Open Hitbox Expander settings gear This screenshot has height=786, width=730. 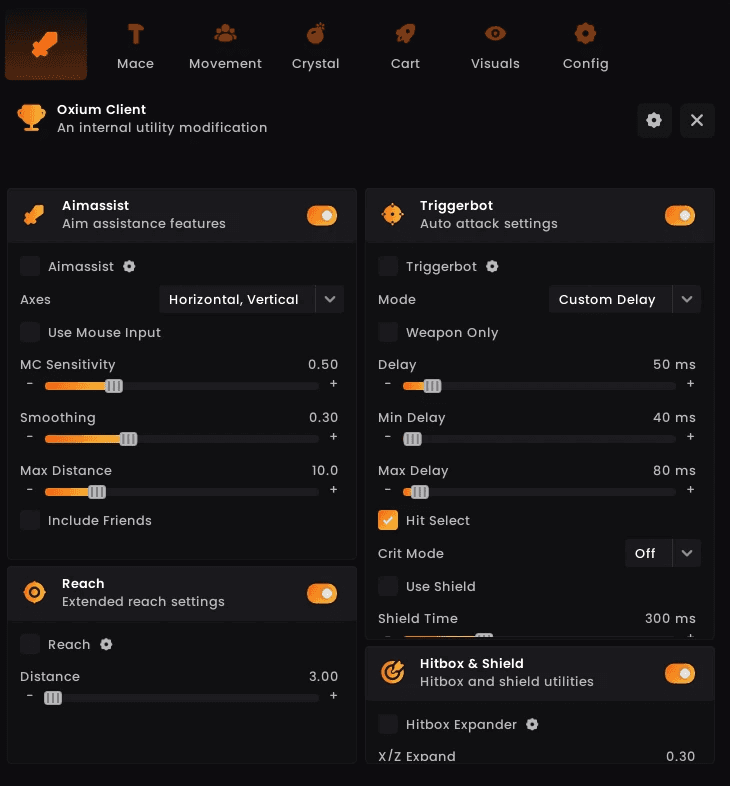tap(532, 725)
